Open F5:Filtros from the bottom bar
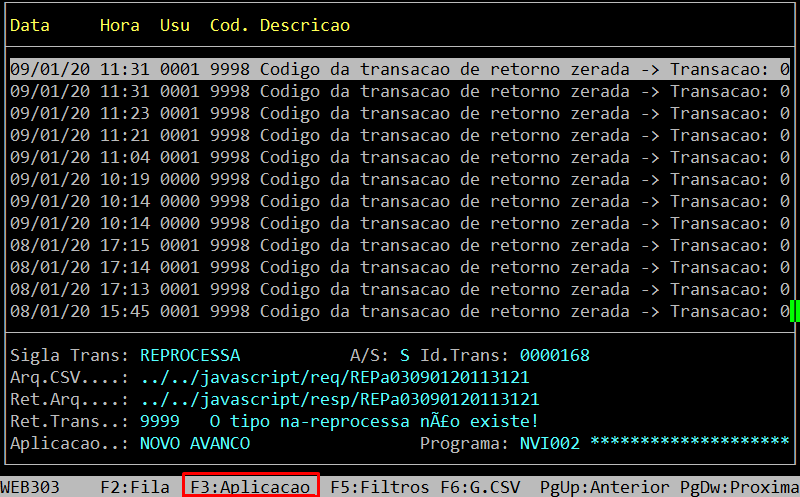This screenshot has width=800, height=497. pyautogui.click(x=380, y=486)
